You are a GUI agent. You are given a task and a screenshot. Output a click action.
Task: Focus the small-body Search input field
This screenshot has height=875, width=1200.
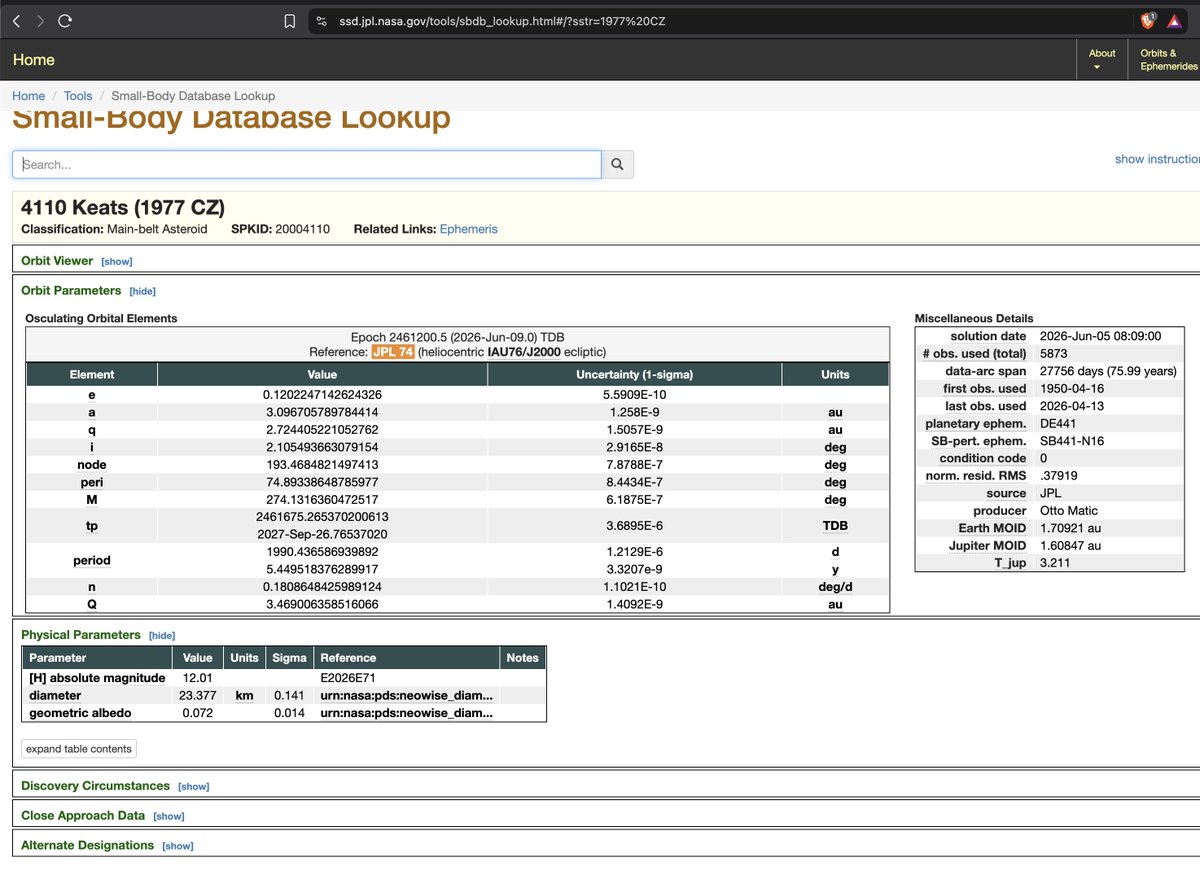307,164
